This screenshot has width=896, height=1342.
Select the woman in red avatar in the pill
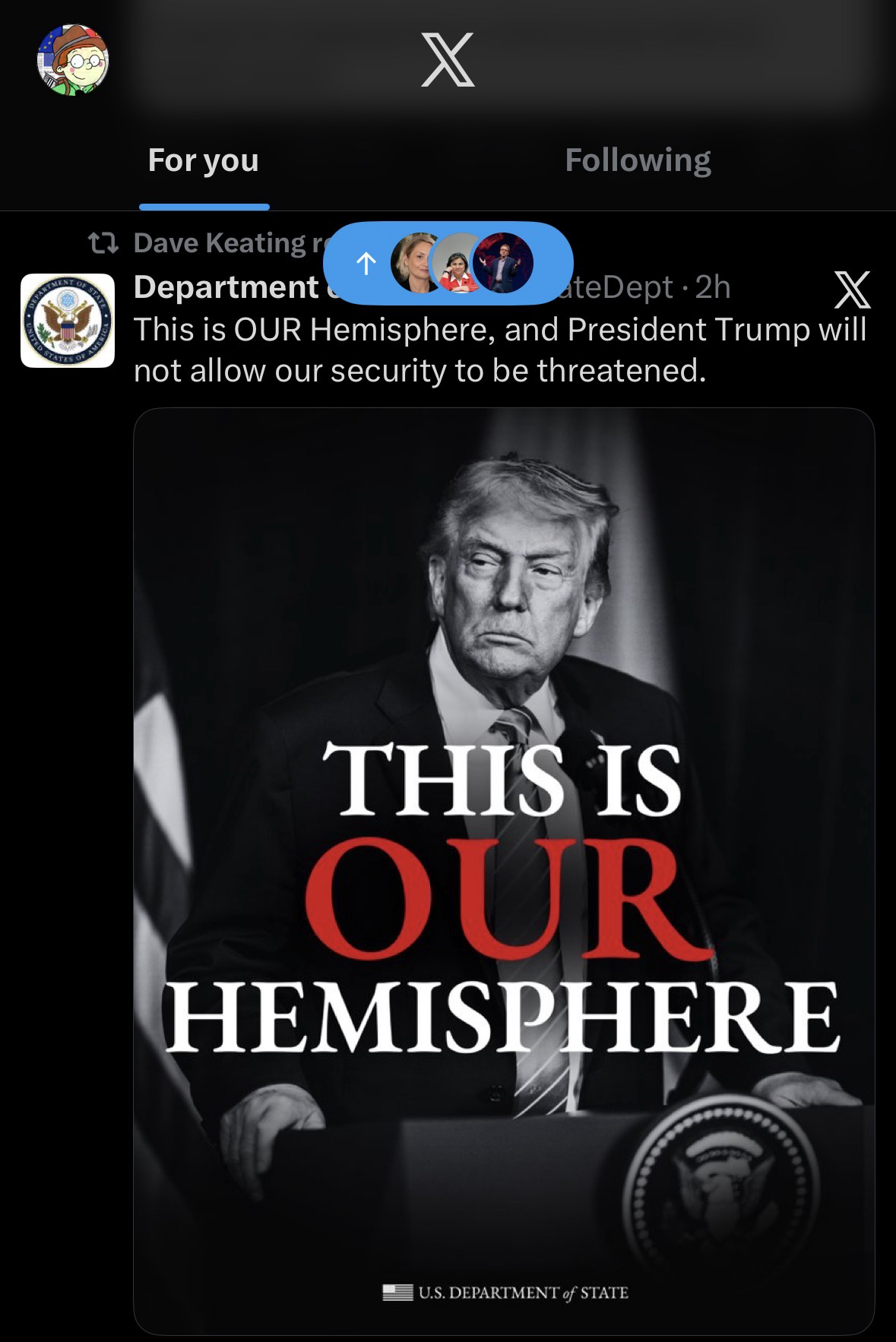[x=459, y=263]
